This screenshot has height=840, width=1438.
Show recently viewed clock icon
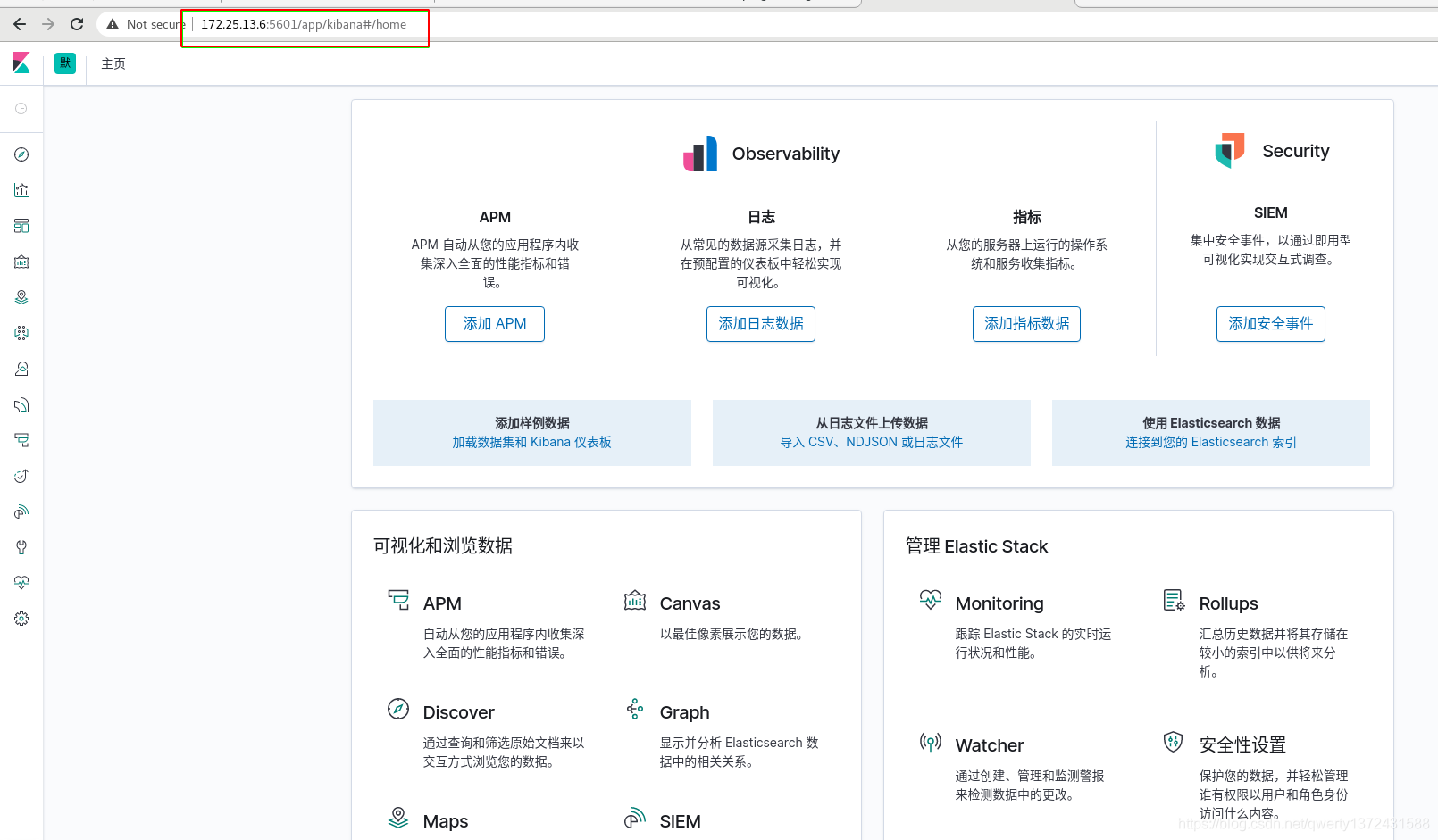[21, 108]
